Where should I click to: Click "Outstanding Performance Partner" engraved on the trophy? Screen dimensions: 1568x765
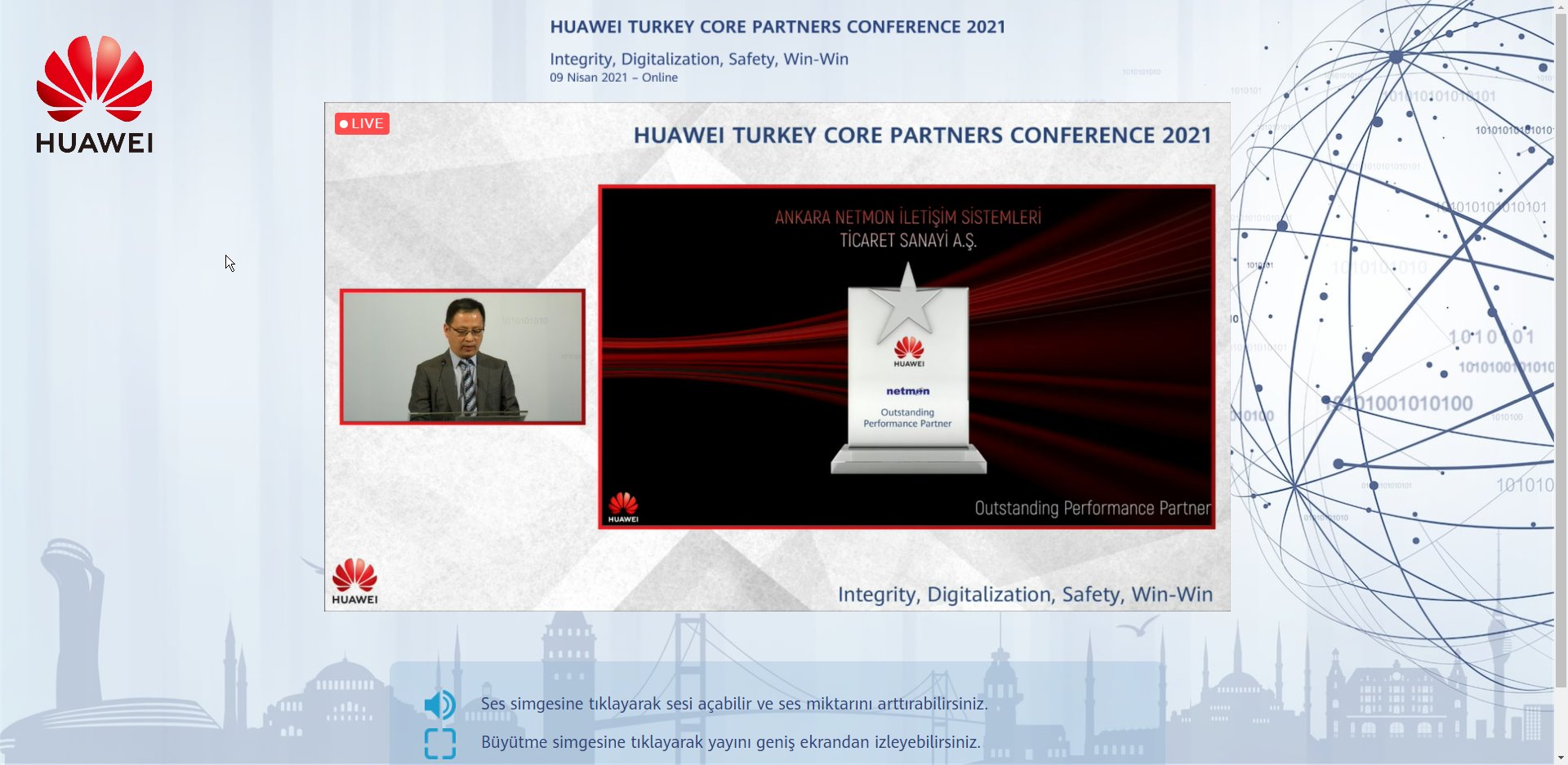pos(907,418)
